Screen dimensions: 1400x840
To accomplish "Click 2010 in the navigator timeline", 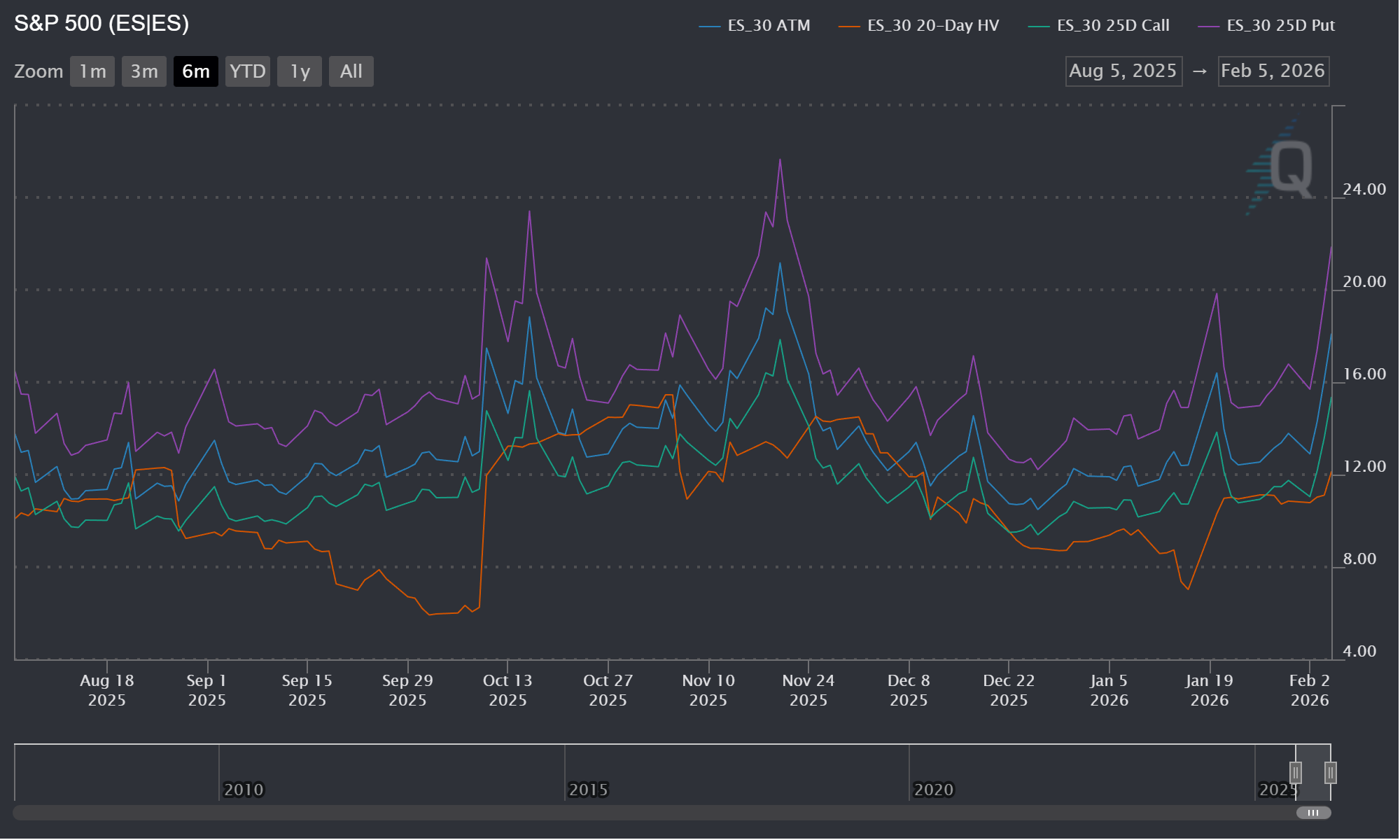I will 244,790.
